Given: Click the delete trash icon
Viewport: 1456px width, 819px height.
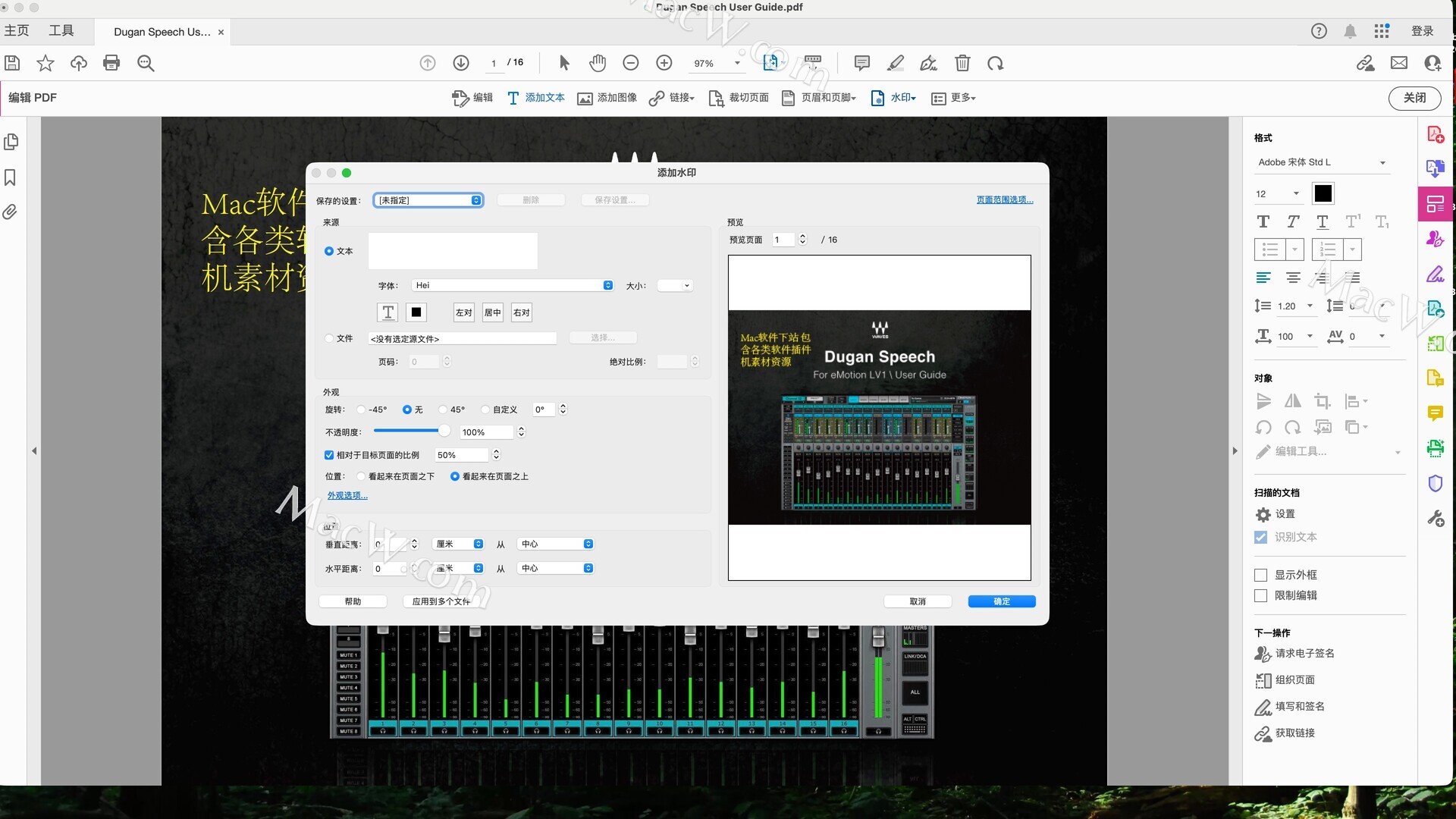Looking at the screenshot, I should coord(962,63).
